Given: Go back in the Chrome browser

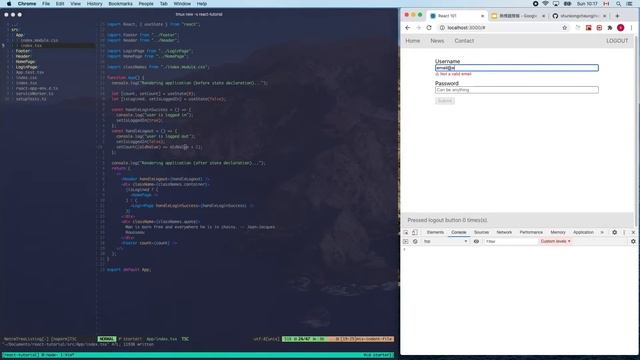Looking at the screenshot, I should point(408,28).
